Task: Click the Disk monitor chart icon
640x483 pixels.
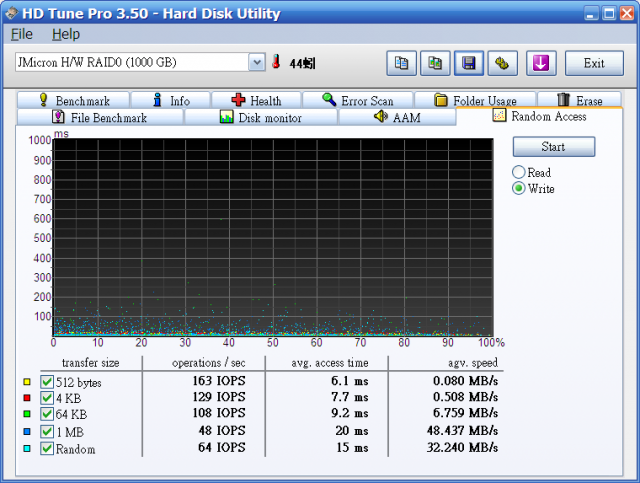Action: [227, 117]
